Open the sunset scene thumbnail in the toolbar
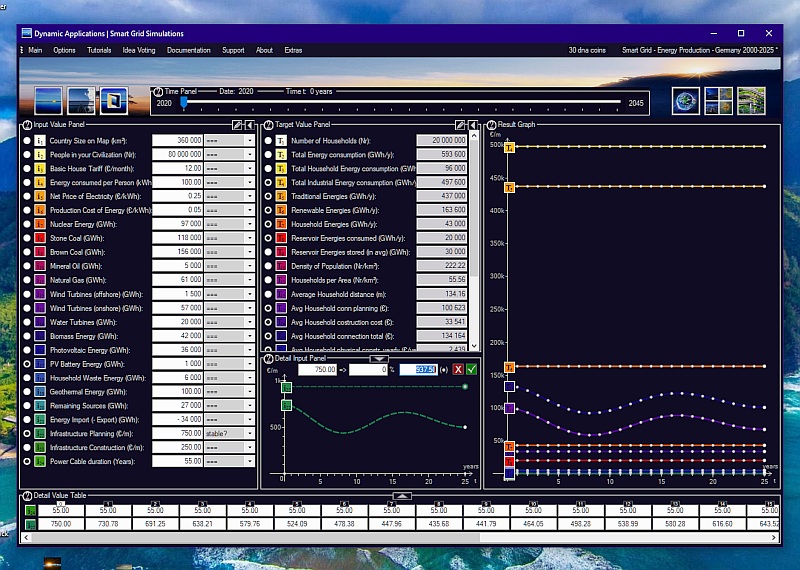The width and height of the screenshot is (800, 570). click(48, 101)
